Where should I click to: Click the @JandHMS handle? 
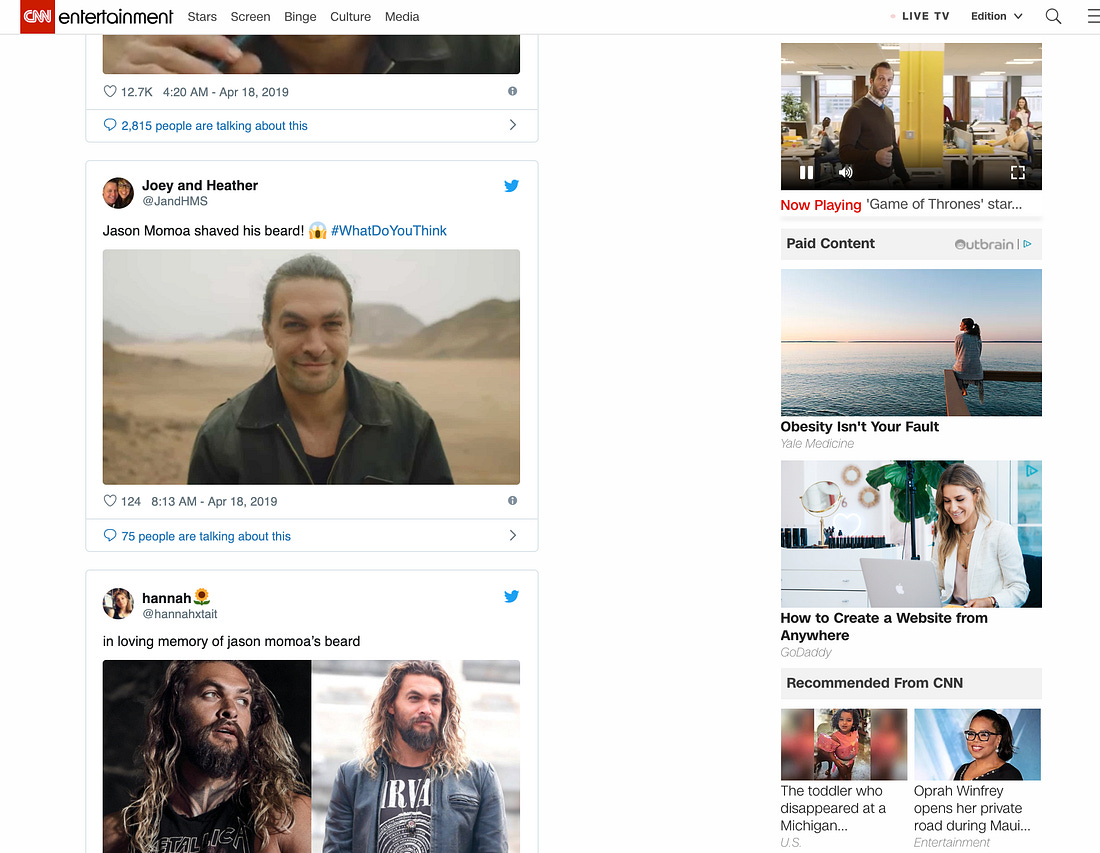(x=175, y=201)
